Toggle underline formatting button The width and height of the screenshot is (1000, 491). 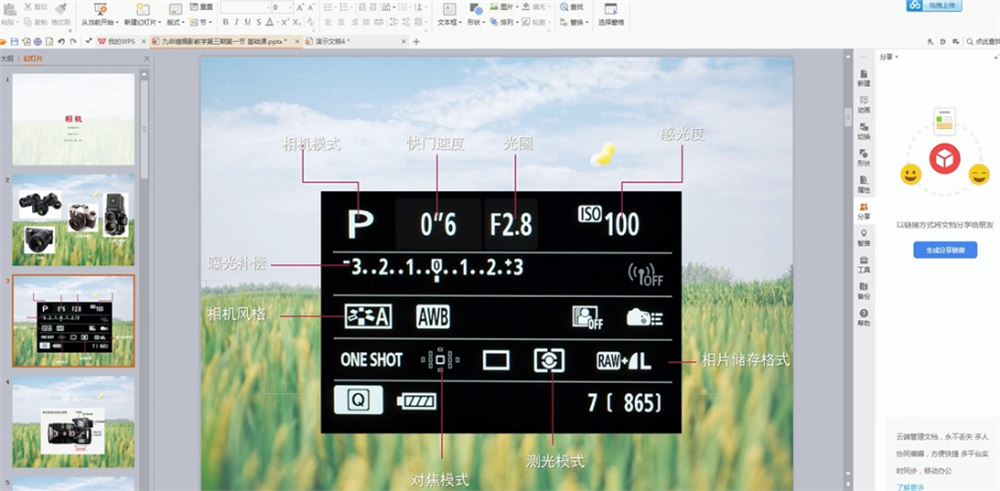pos(248,22)
